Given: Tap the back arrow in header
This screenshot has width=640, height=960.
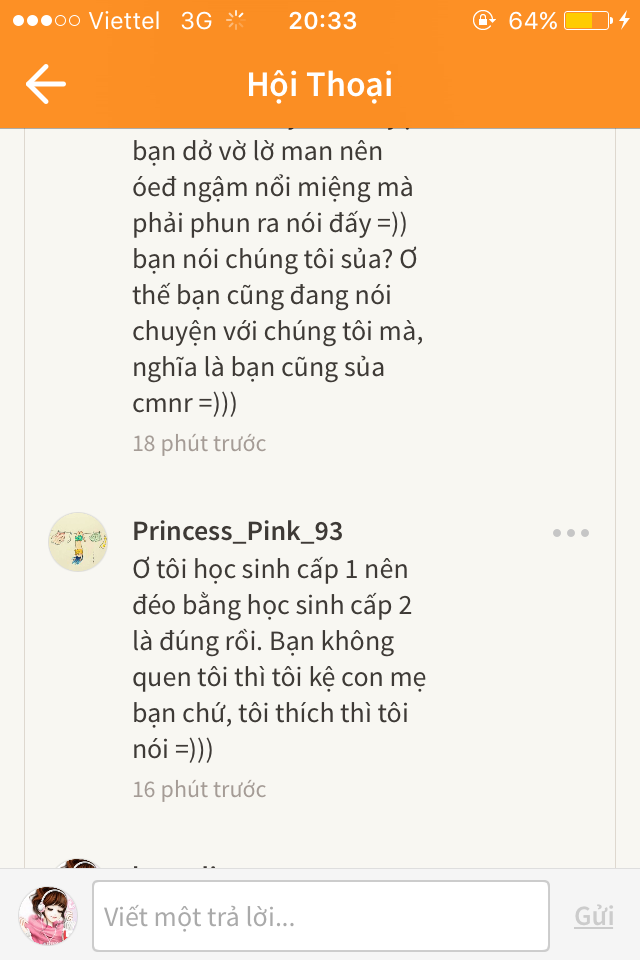Looking at the screenshot, I should coord(46,85).
